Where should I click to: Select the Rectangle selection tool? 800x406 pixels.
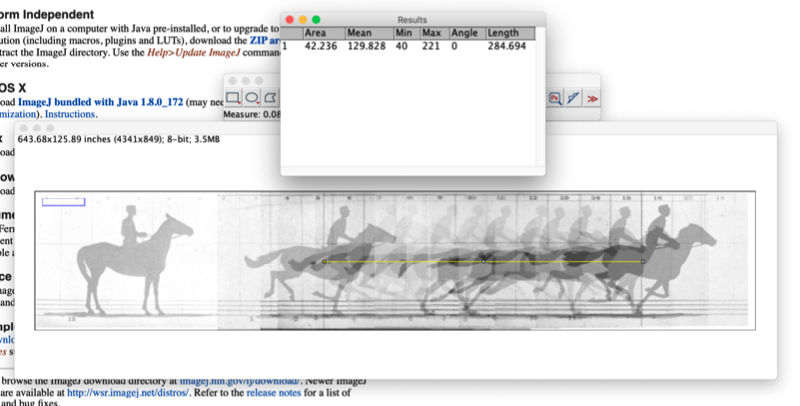pyautogui.click(x=233, y=97)
